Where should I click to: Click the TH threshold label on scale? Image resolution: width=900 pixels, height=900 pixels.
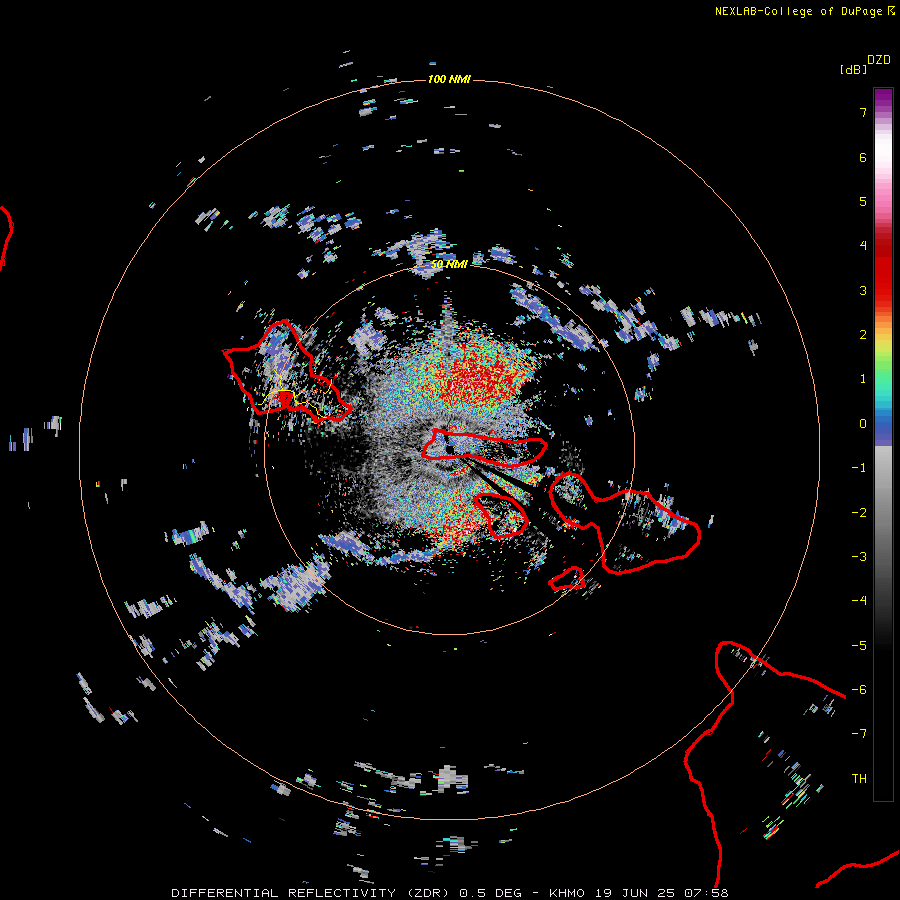tap(859, 779)
